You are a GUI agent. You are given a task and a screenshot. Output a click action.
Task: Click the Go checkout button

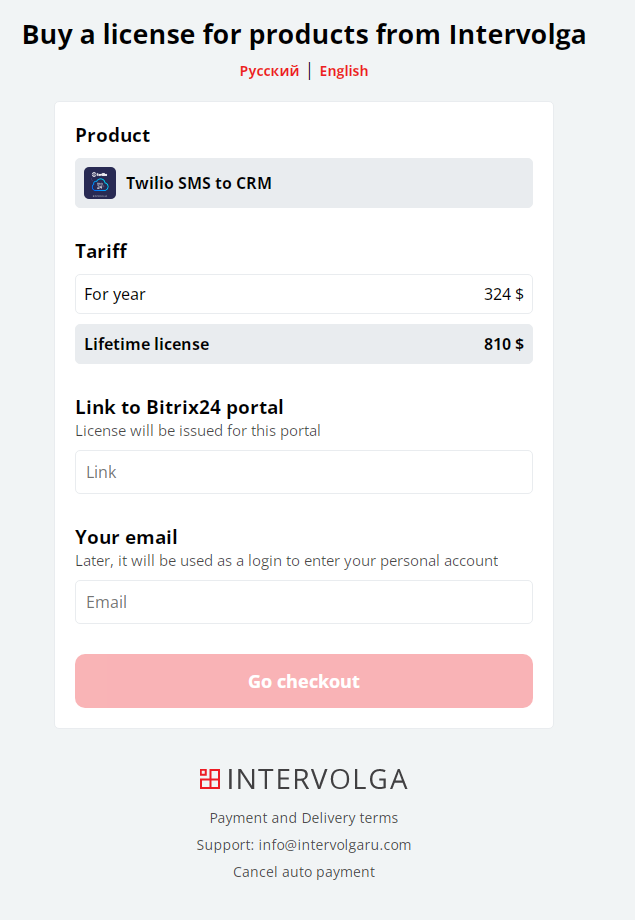coord(304,681)
